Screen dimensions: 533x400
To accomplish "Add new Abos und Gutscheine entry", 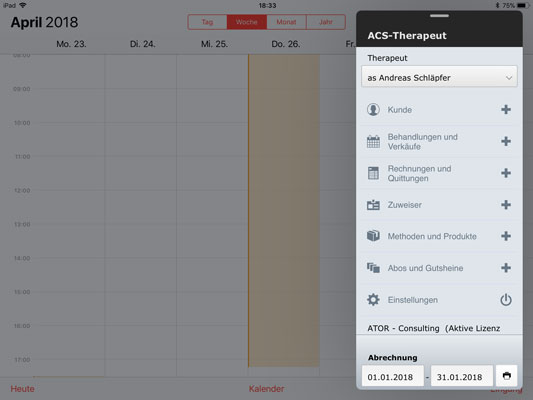I will pyautogui.click(x=506, y=268).
